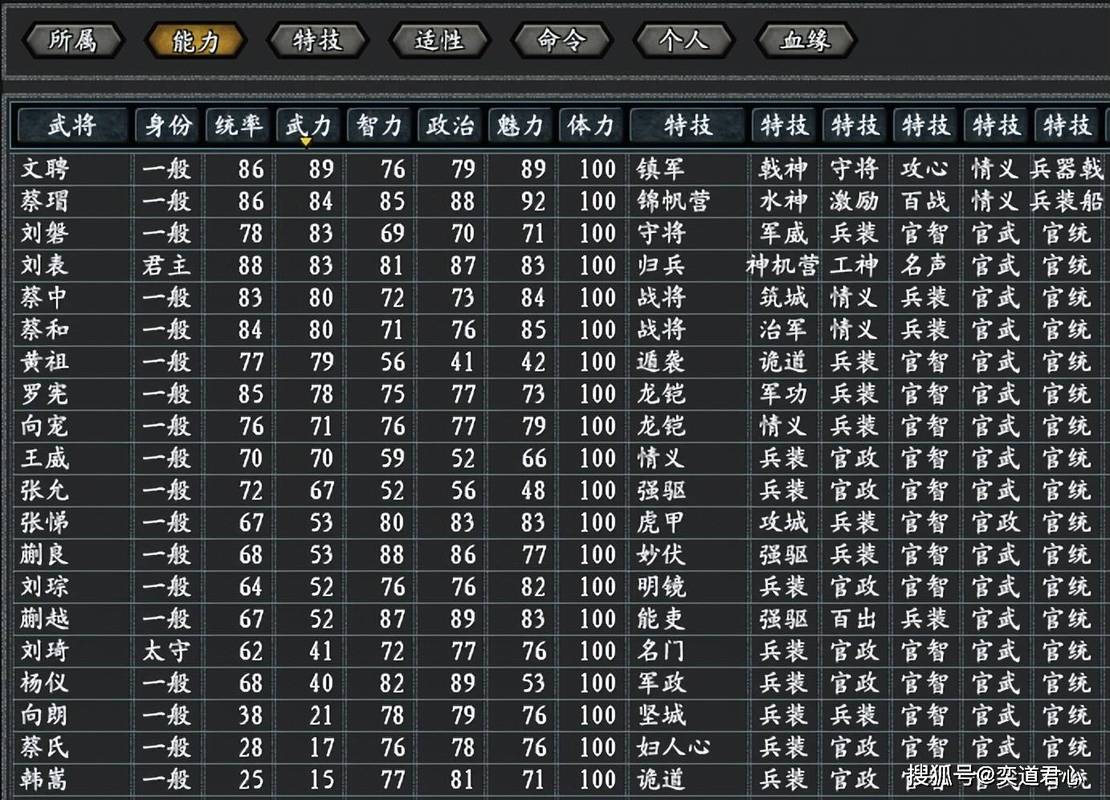Click the 武力 column header
This screenshot has height=800, width=1110.
tap(309, 126)
